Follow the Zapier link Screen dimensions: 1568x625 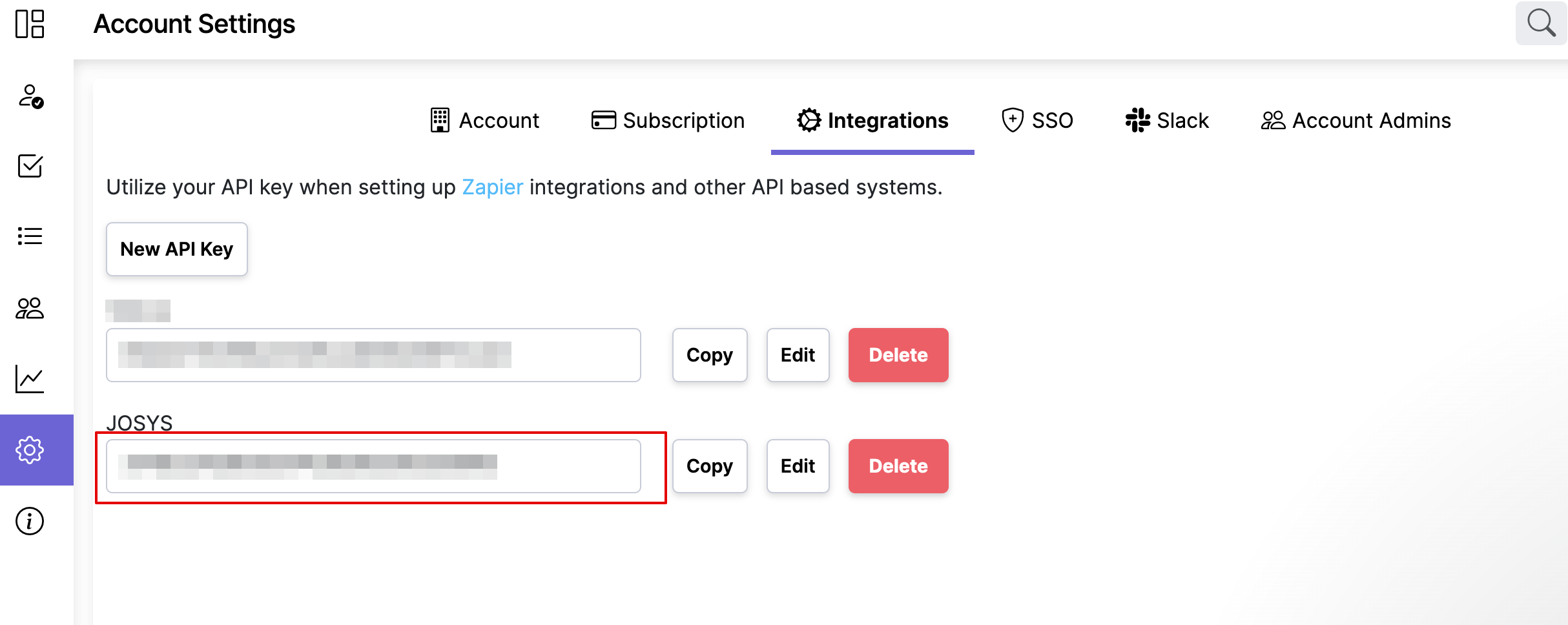pyautogui.click(x=492, y=187)
